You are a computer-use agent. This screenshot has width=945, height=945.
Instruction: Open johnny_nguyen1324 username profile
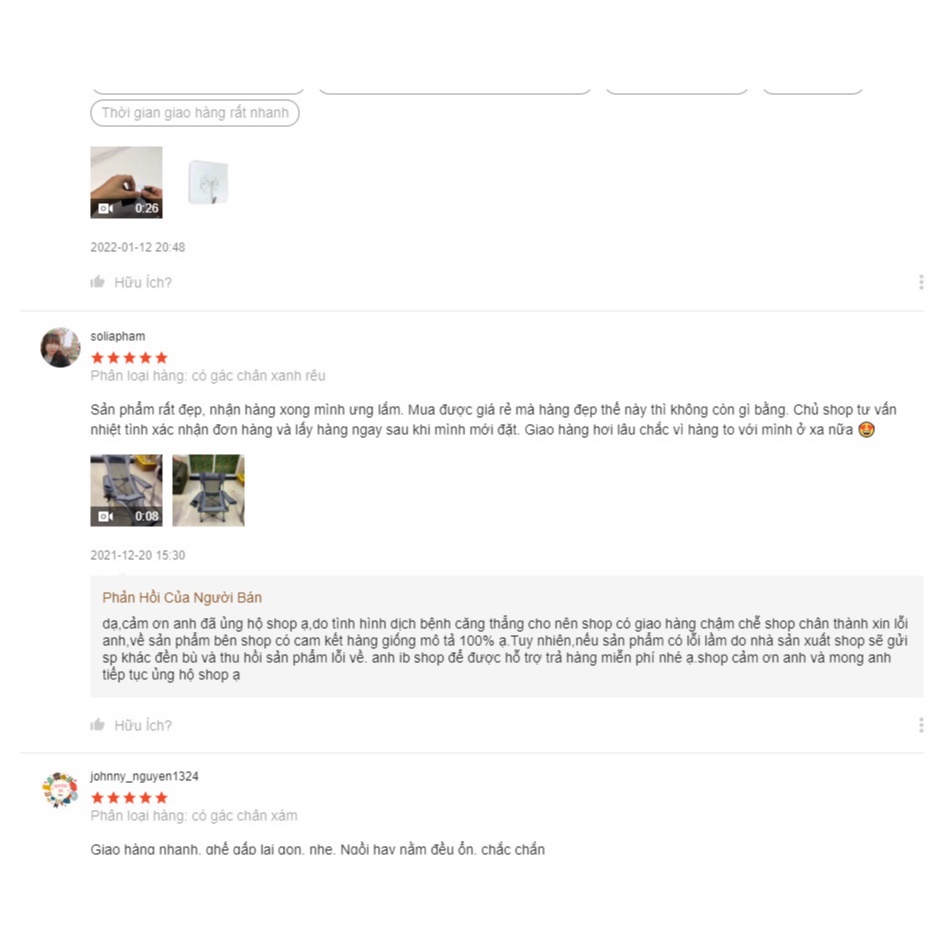(x=144, y=776)
